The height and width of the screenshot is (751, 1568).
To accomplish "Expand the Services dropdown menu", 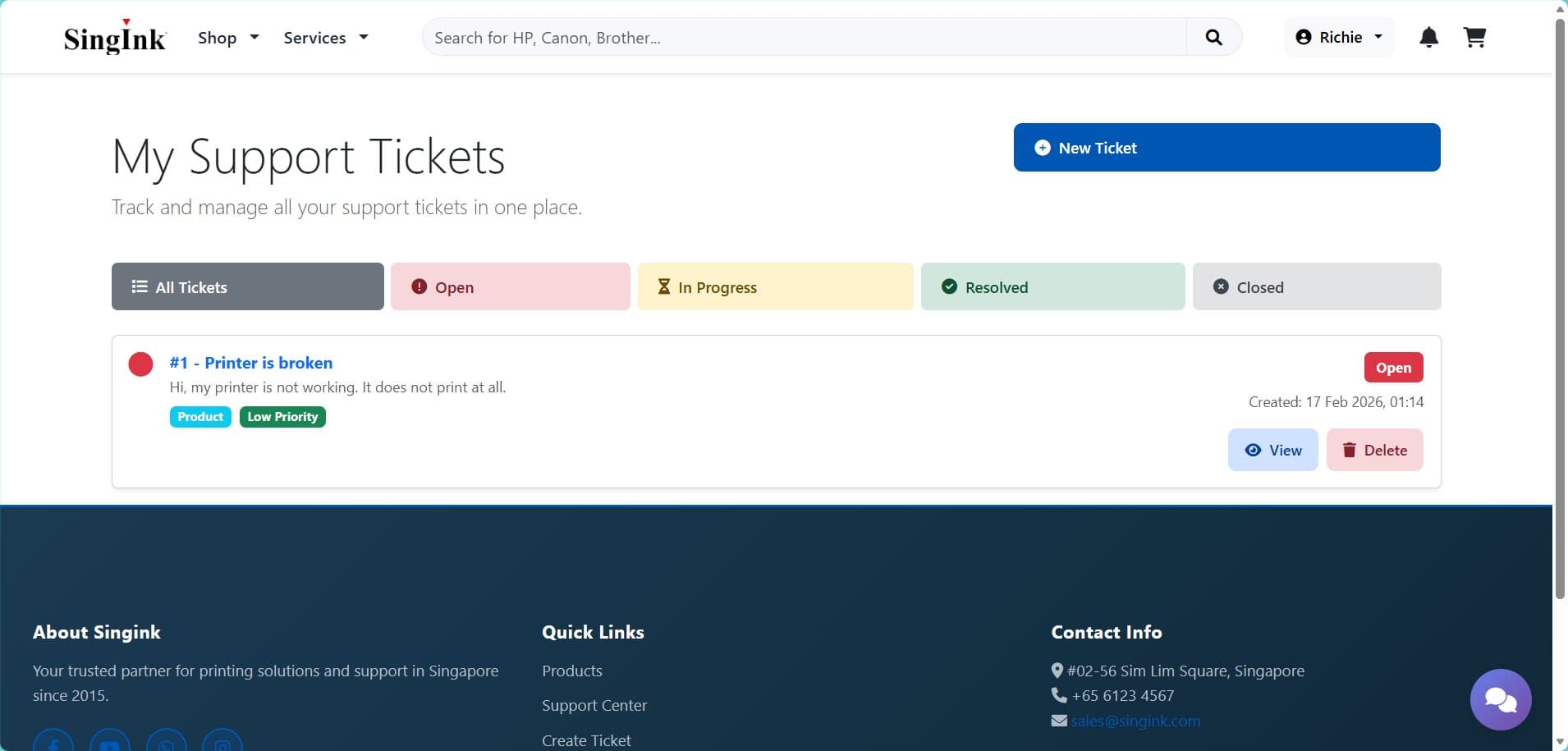I will 326,38.
